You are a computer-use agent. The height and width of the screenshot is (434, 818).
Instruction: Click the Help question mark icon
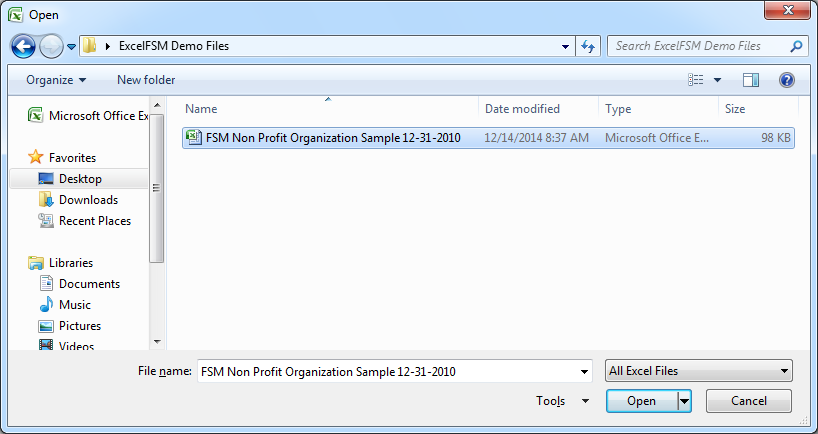click(786, 80)
